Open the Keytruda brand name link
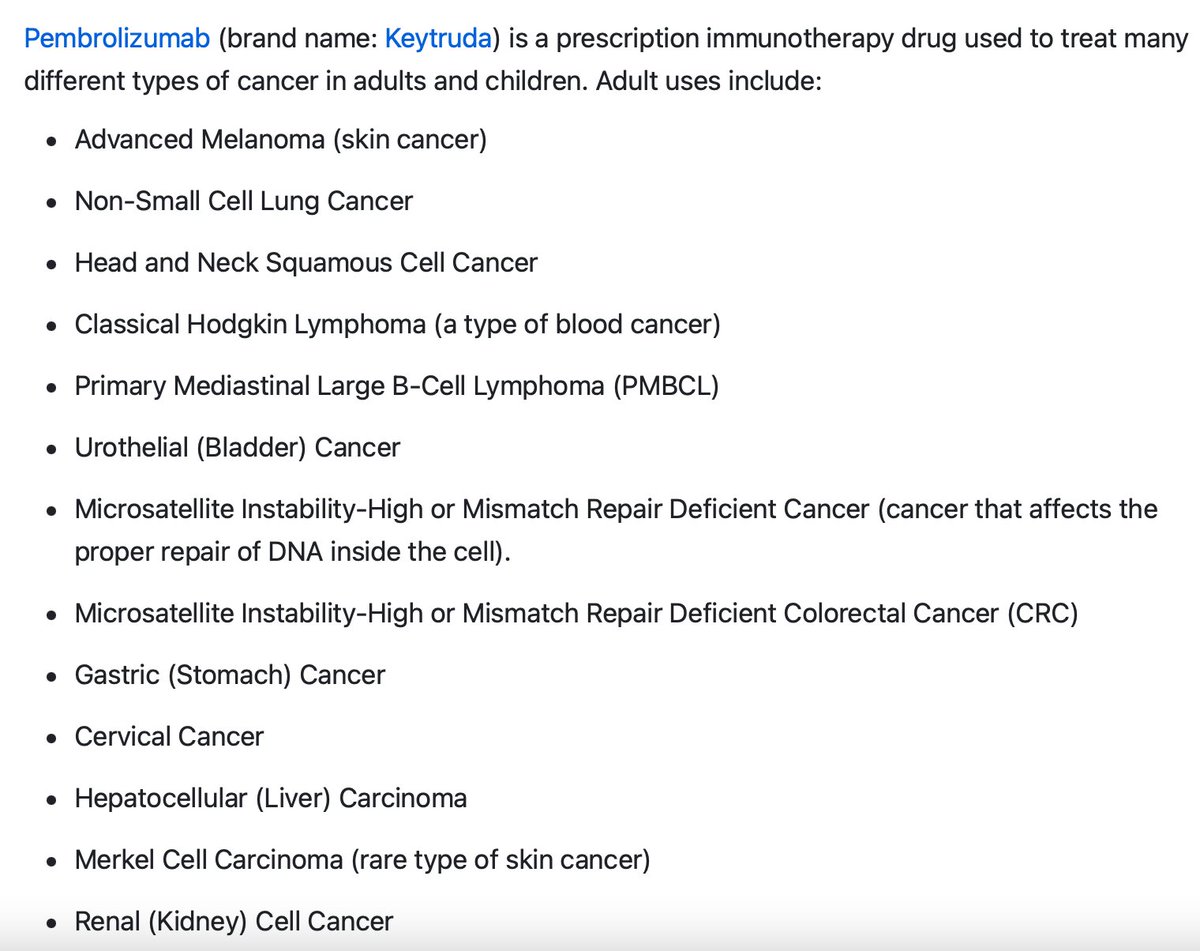This screenshot has width=1200, height=951. (x=438, y=39)
